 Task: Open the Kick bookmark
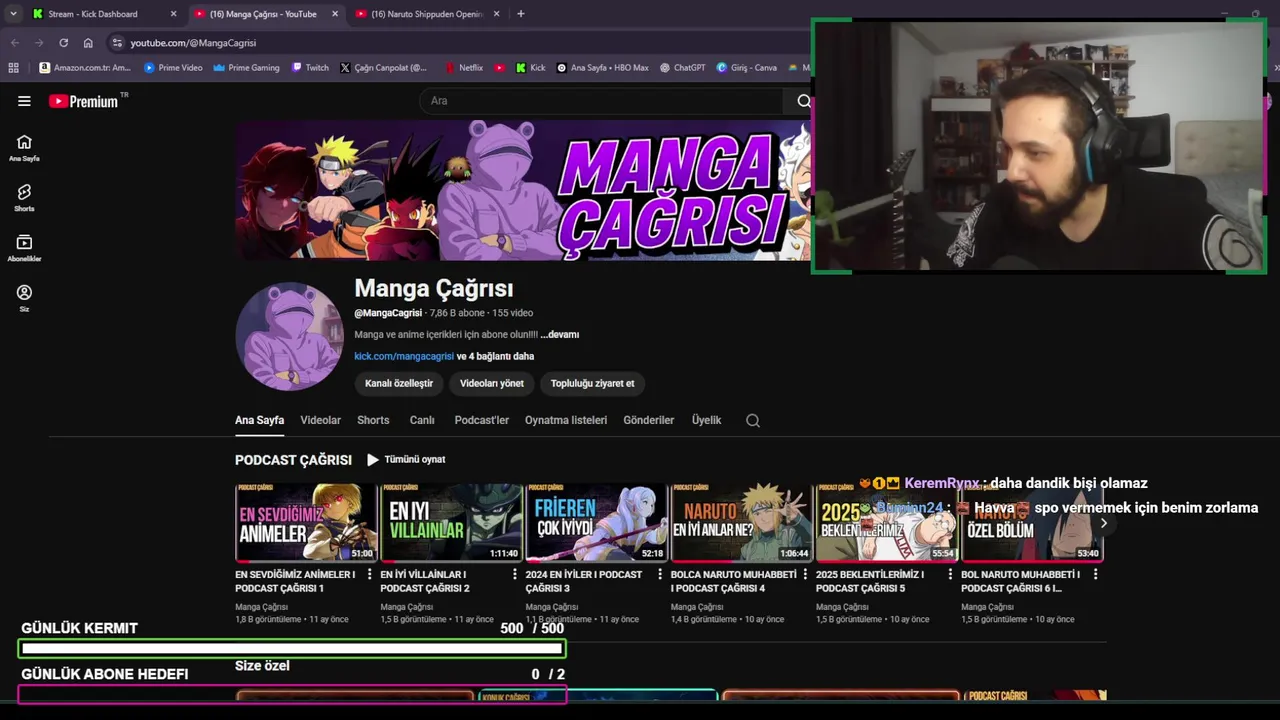(531, 68)
